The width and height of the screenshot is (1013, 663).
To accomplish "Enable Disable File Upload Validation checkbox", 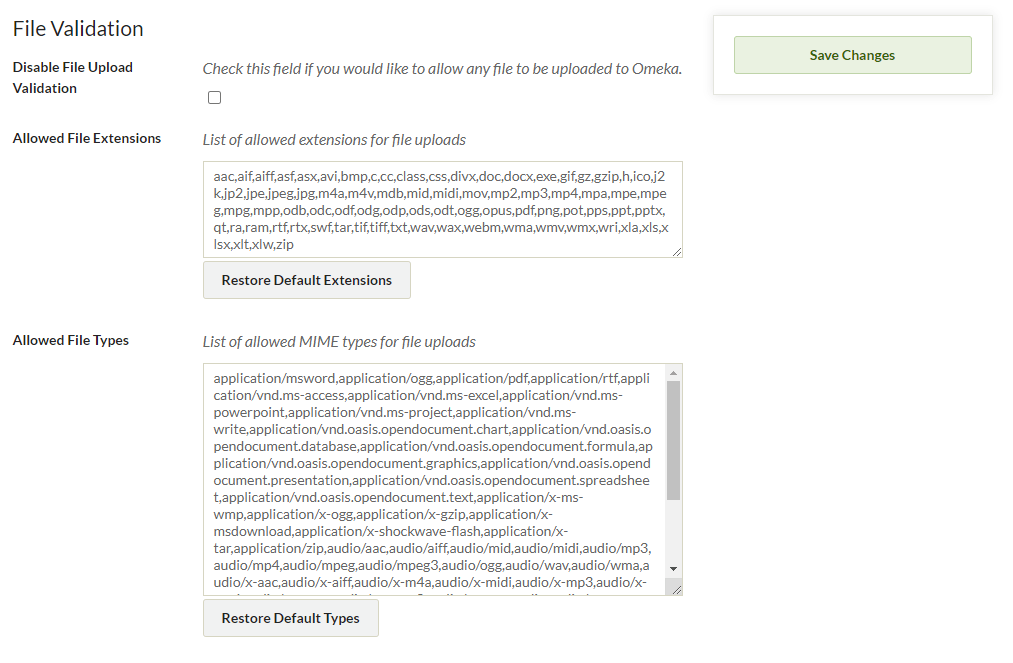I will click(214, 98).
